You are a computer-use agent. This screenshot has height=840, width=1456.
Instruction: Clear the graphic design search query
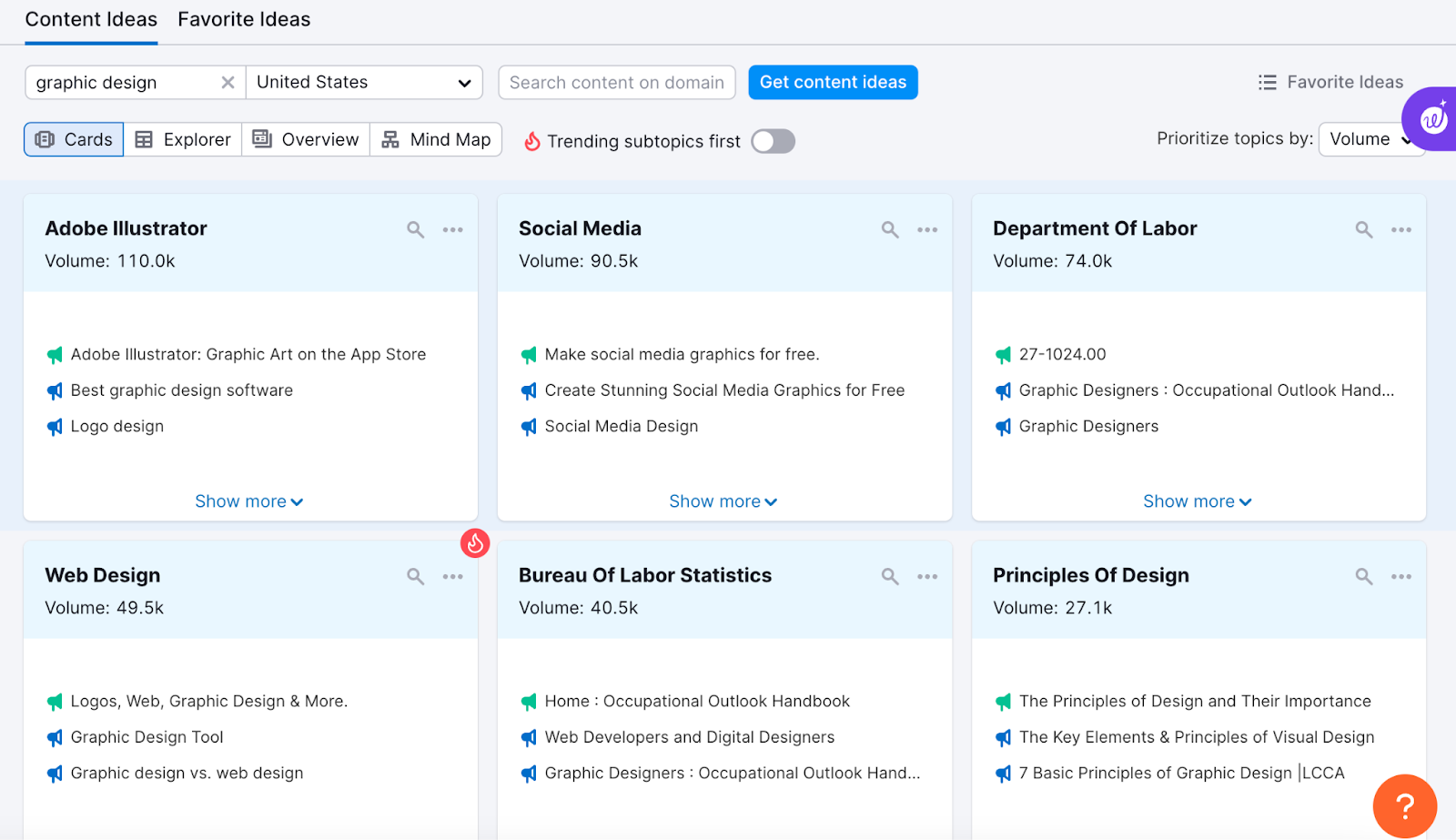coord(227,82)
